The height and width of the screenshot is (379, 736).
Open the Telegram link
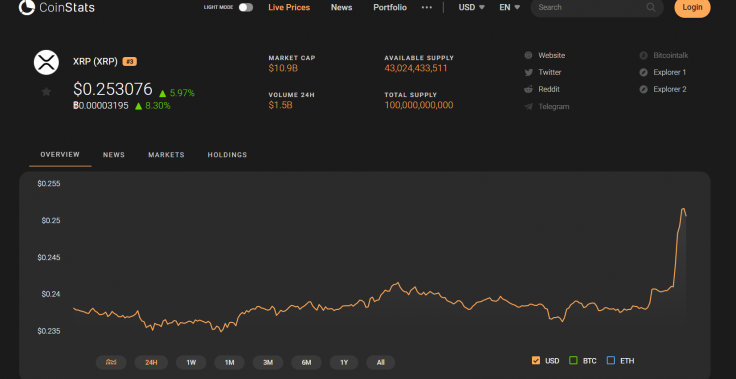point(554,107)
